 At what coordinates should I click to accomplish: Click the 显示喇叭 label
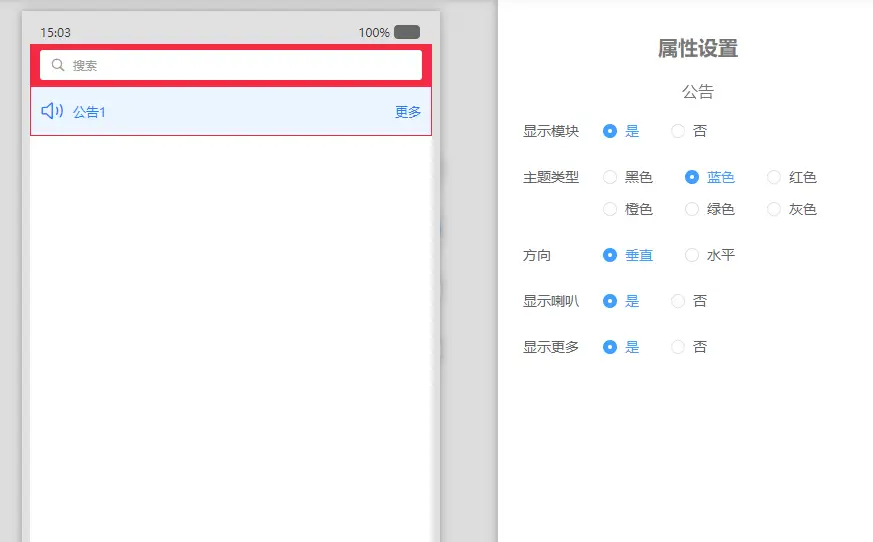click(551, 301)
